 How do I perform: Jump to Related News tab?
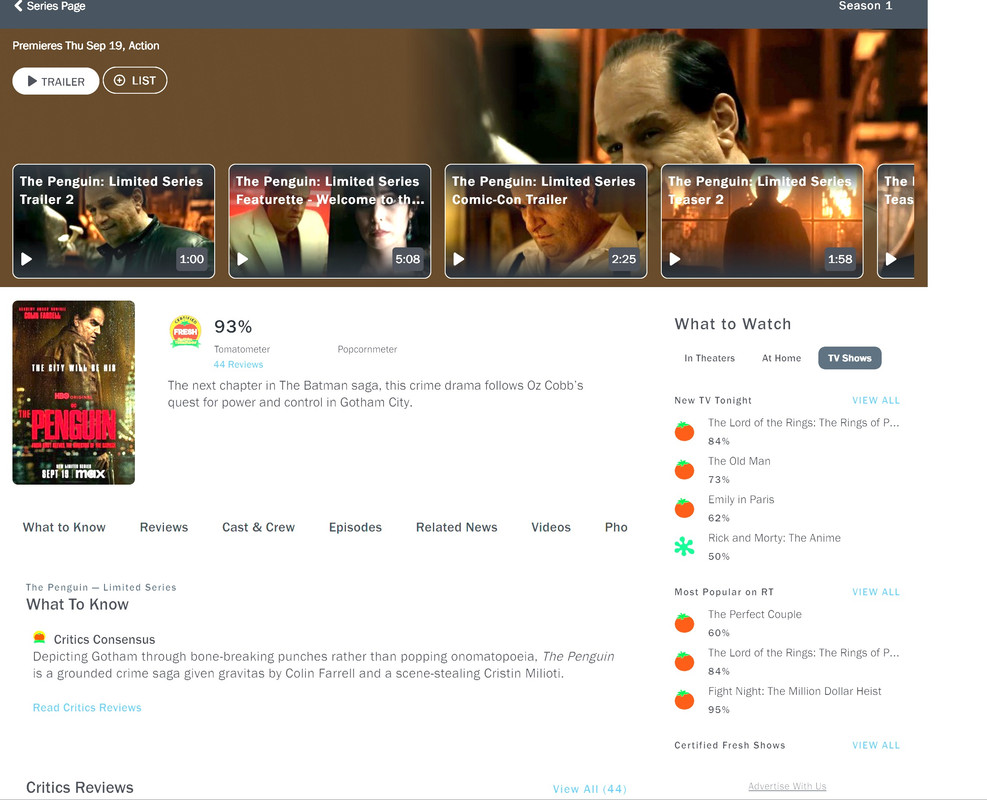point(456,527)
